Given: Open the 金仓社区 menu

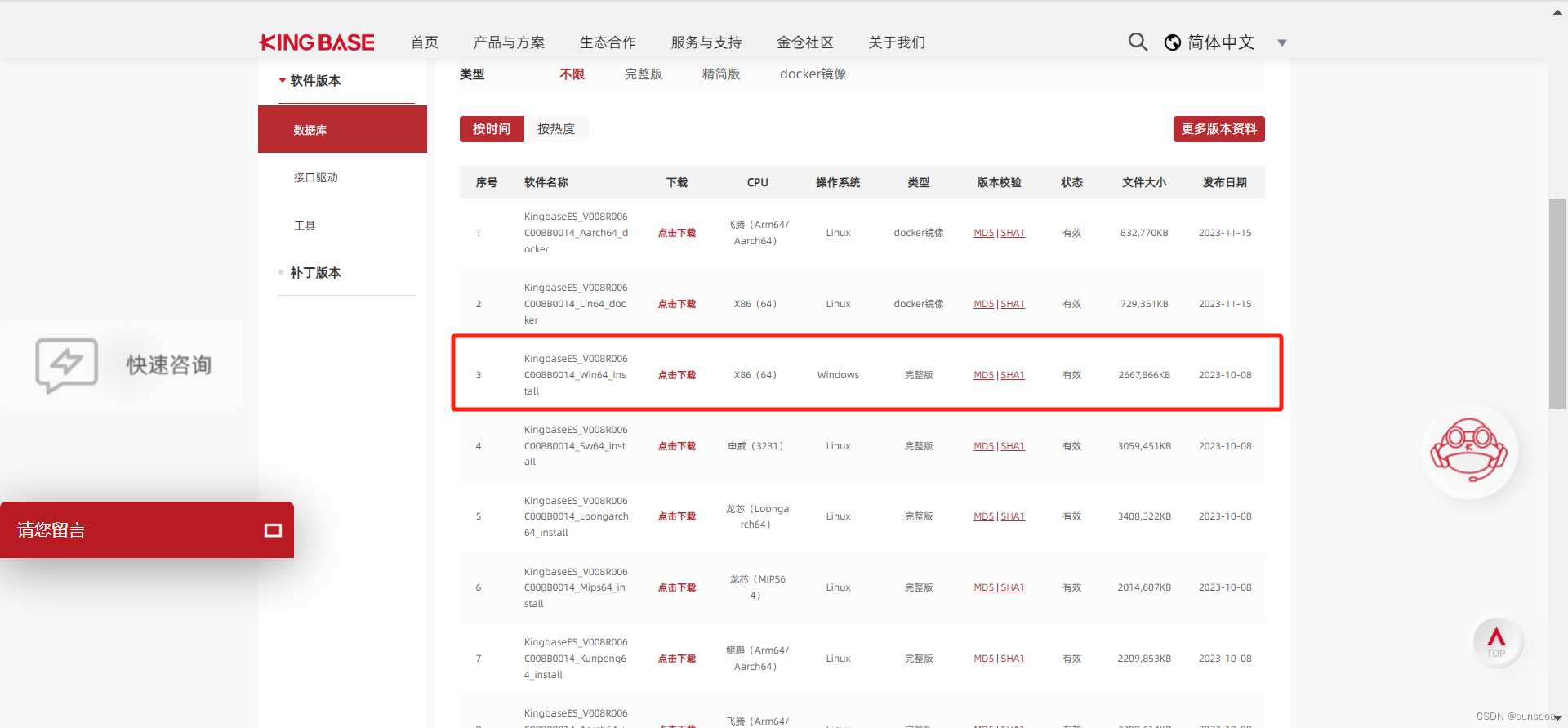Looking at the screenshot, I should point(805,42).
